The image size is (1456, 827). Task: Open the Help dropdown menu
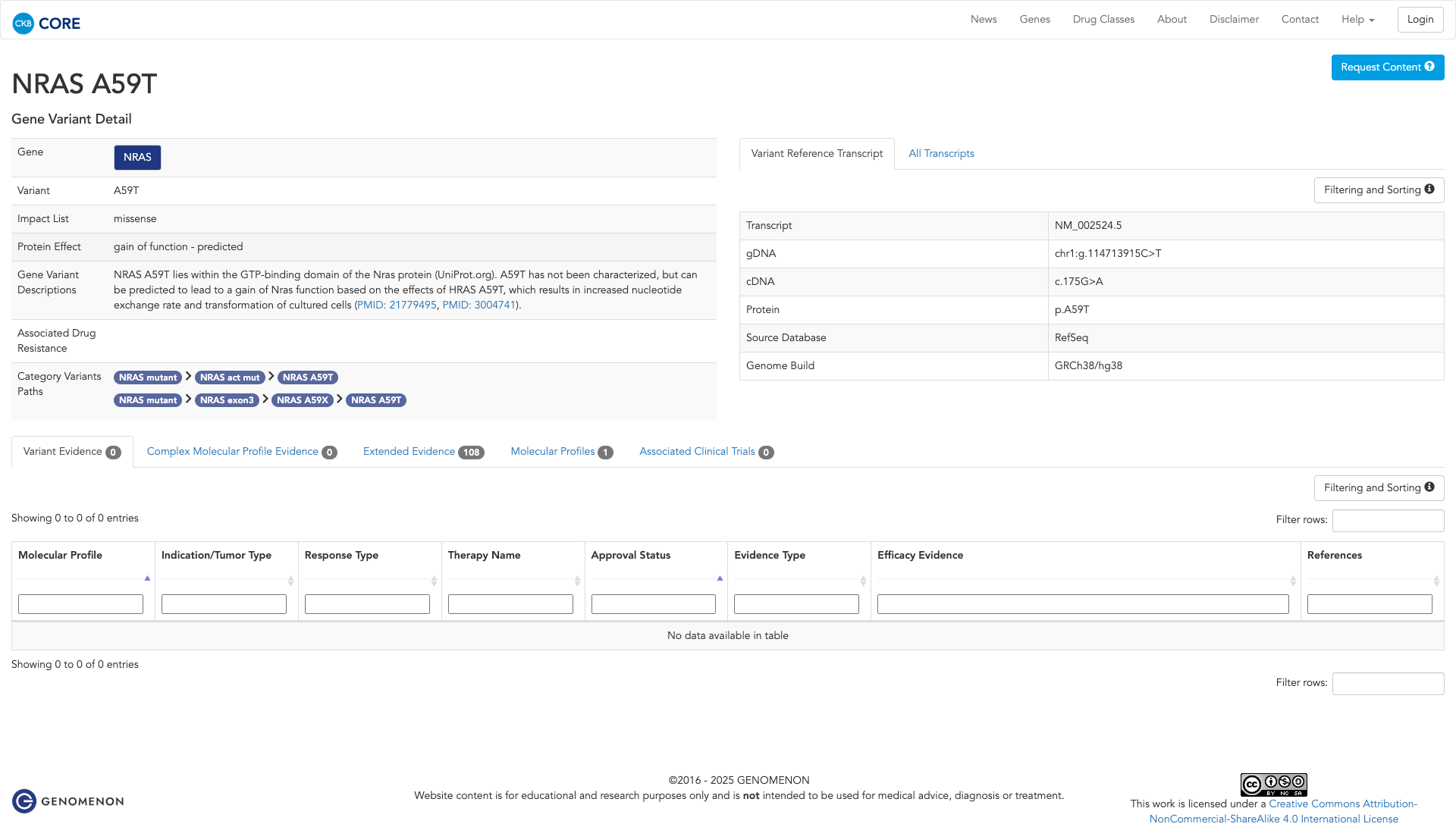click(1357, 20)
